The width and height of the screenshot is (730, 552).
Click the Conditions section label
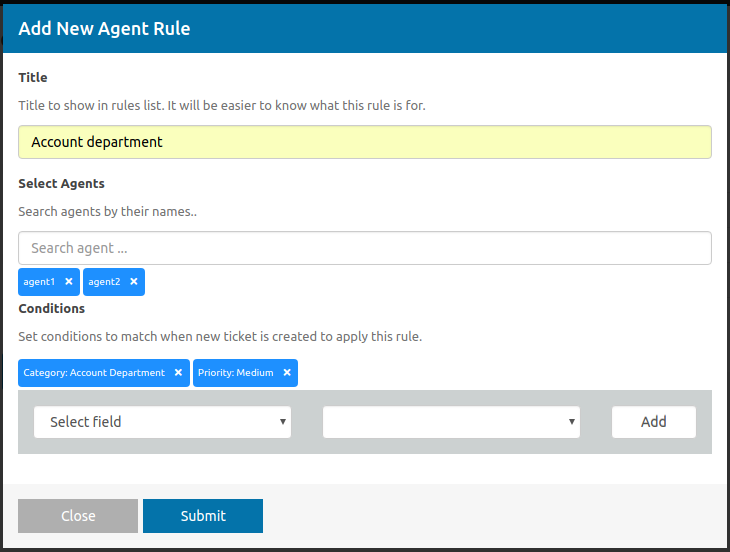click(52, 308)
